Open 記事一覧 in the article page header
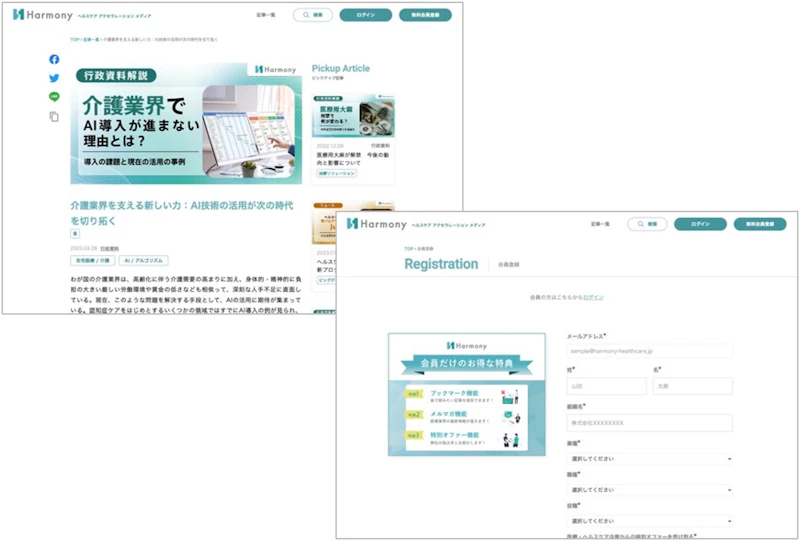The width and height of the screenshot is (800, 541). [266, 15]
